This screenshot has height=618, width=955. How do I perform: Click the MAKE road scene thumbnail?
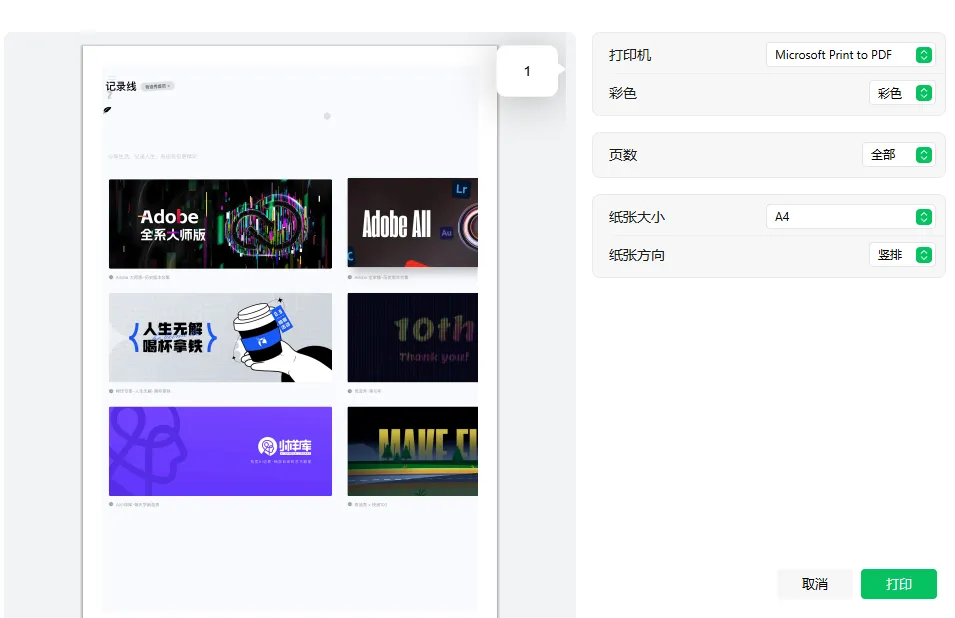coord(412,451)
